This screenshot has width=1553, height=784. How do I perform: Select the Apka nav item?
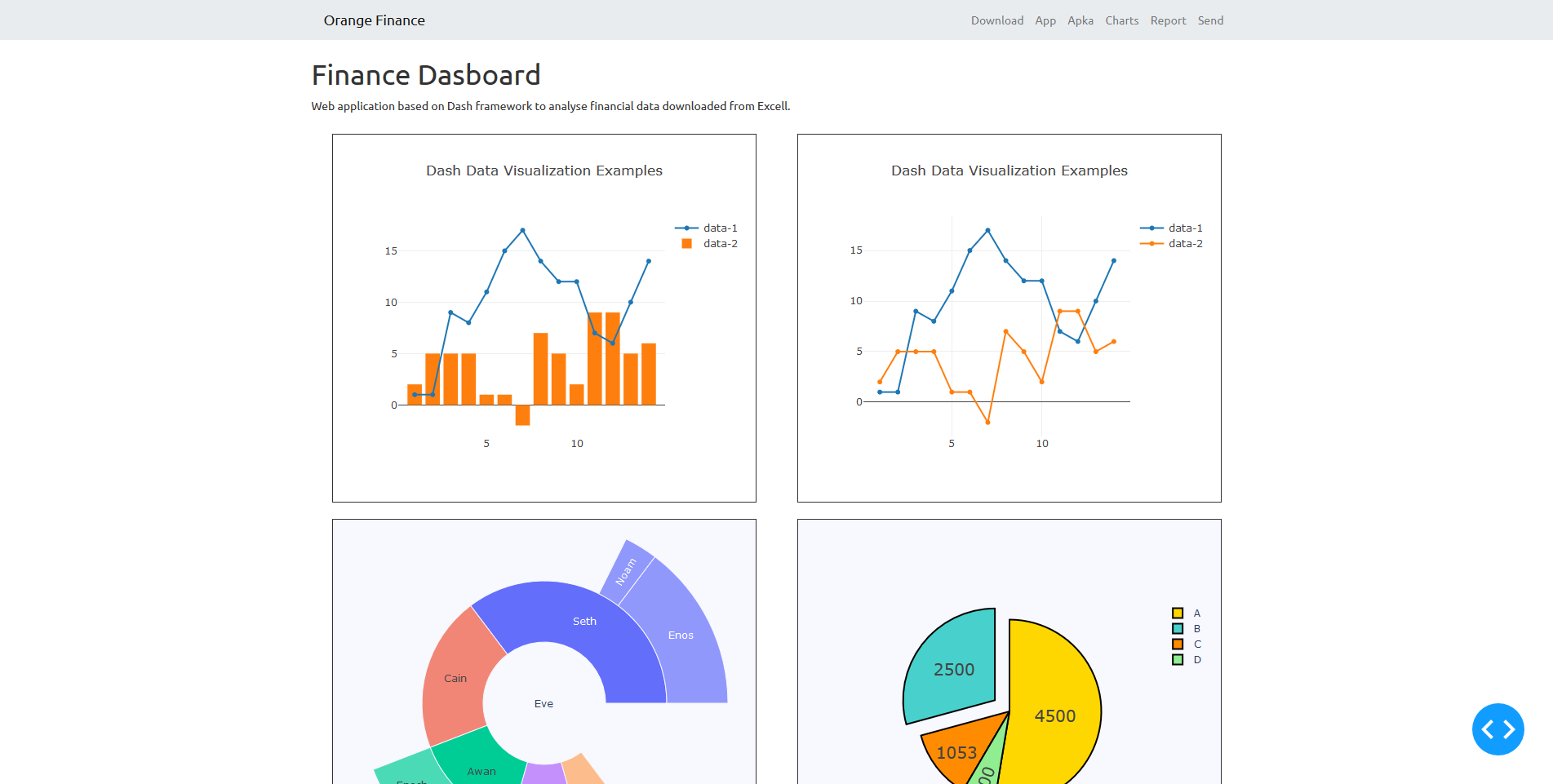(1080, 20)
